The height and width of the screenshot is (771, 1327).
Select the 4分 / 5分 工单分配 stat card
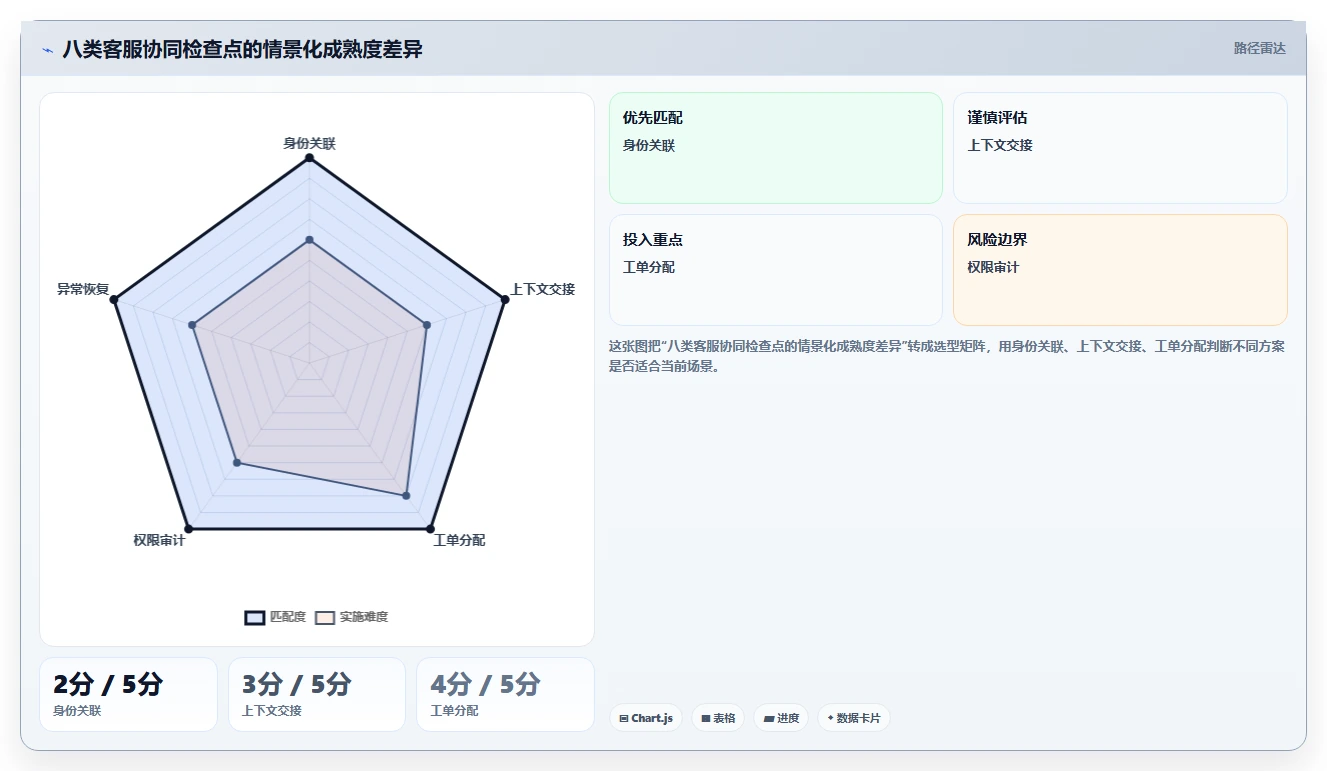click(x=505, y=694)
